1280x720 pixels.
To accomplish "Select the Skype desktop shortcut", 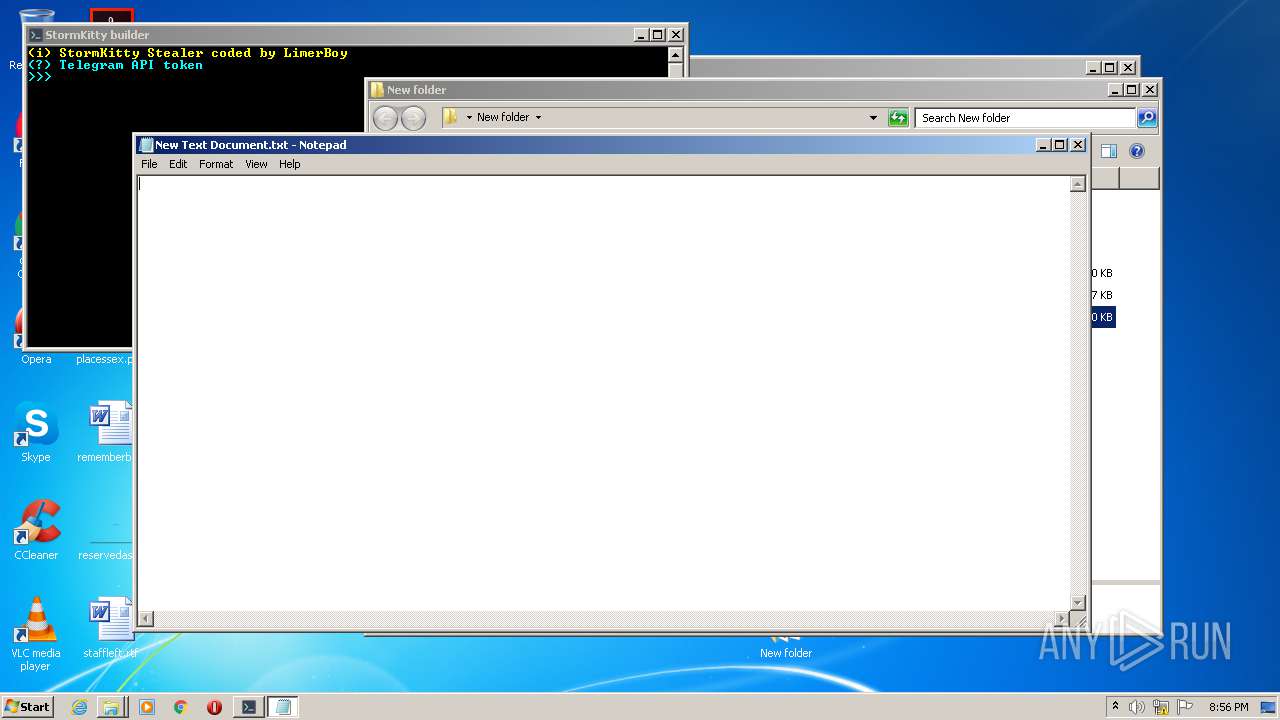I will [36, 433].
